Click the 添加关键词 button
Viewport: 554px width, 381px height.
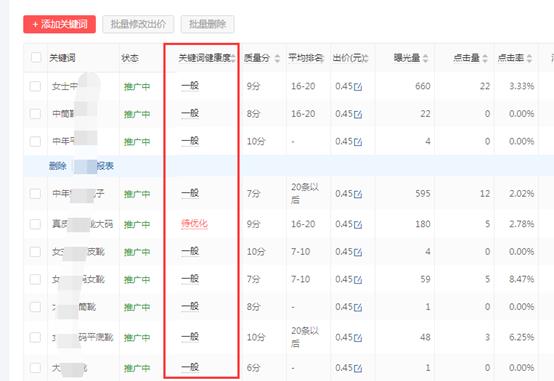[59, 24]
